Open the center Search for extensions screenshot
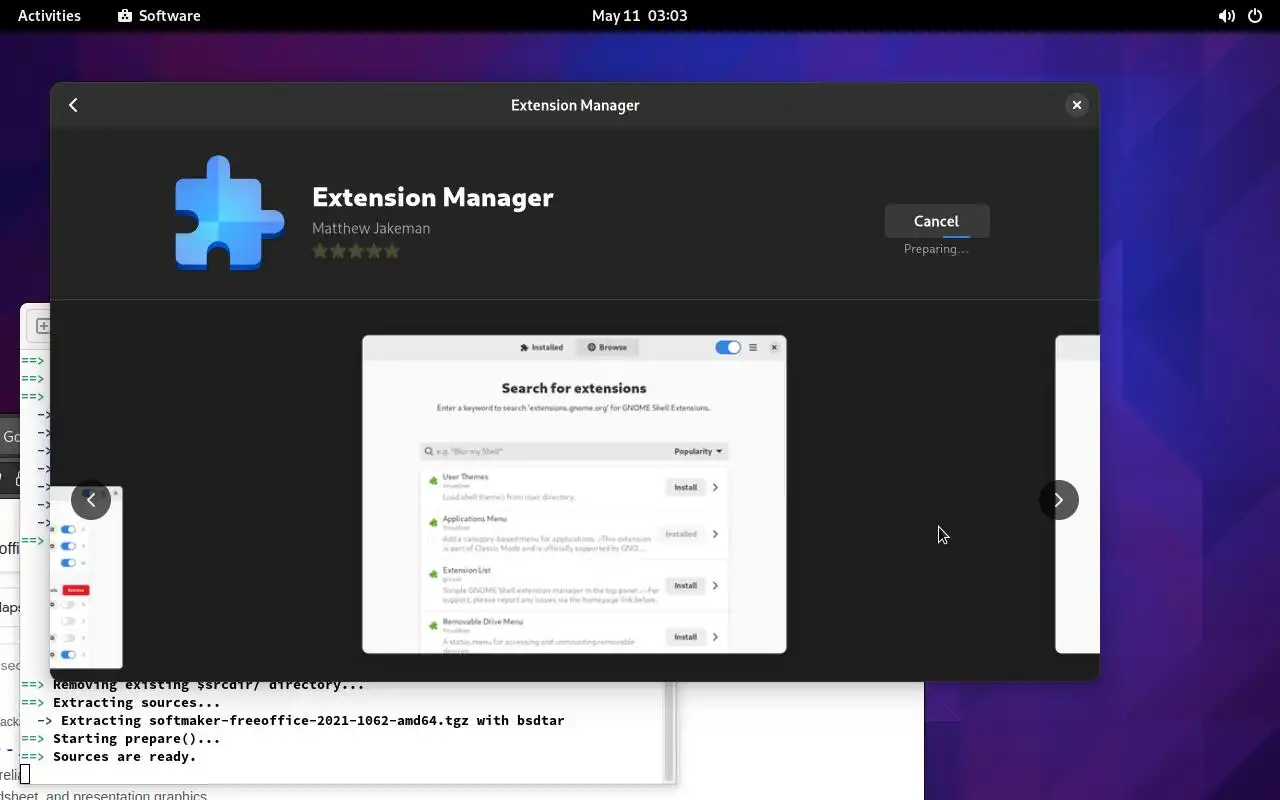1280x800 pixels. (x=574, y=494)
